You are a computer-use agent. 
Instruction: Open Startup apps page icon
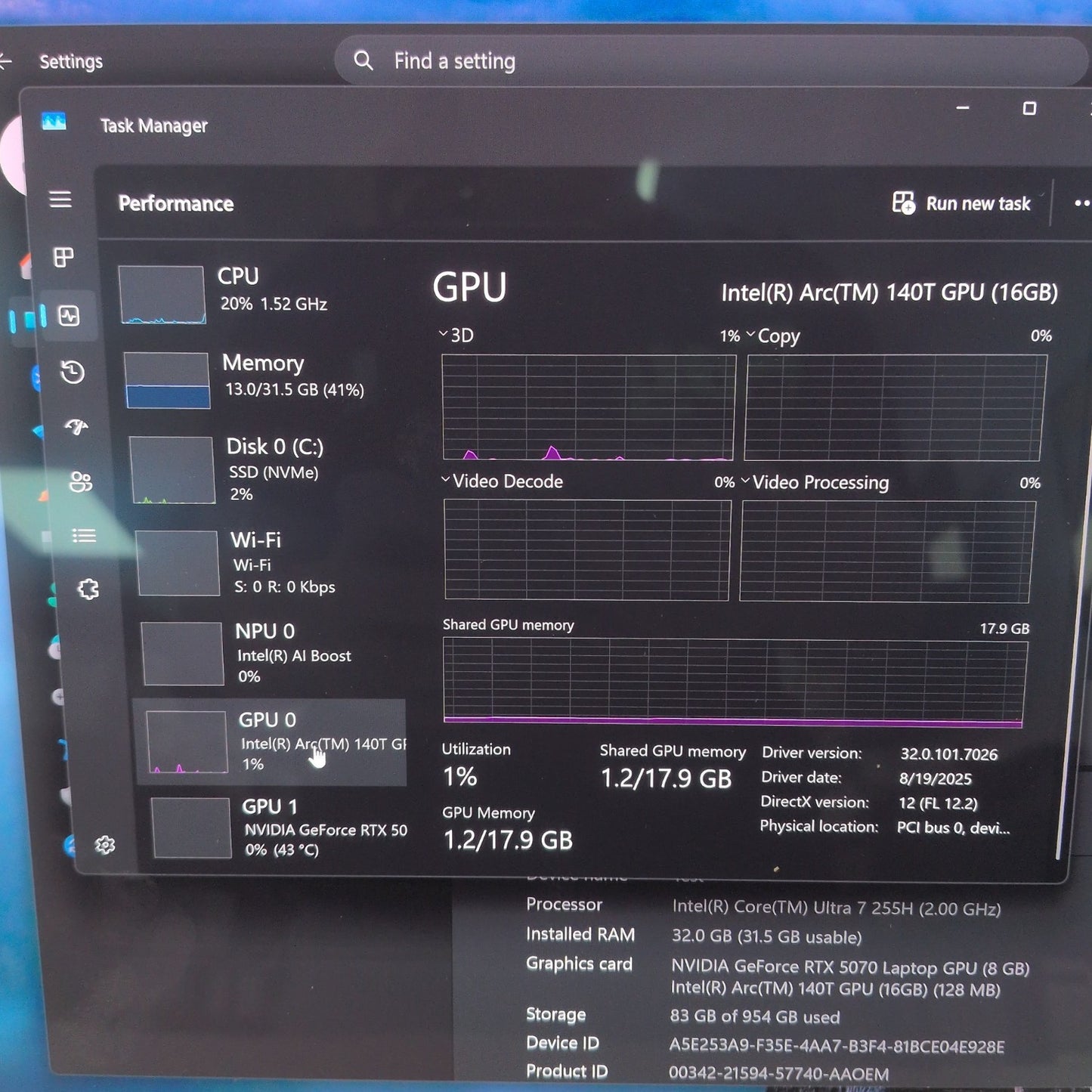[76, 427]
